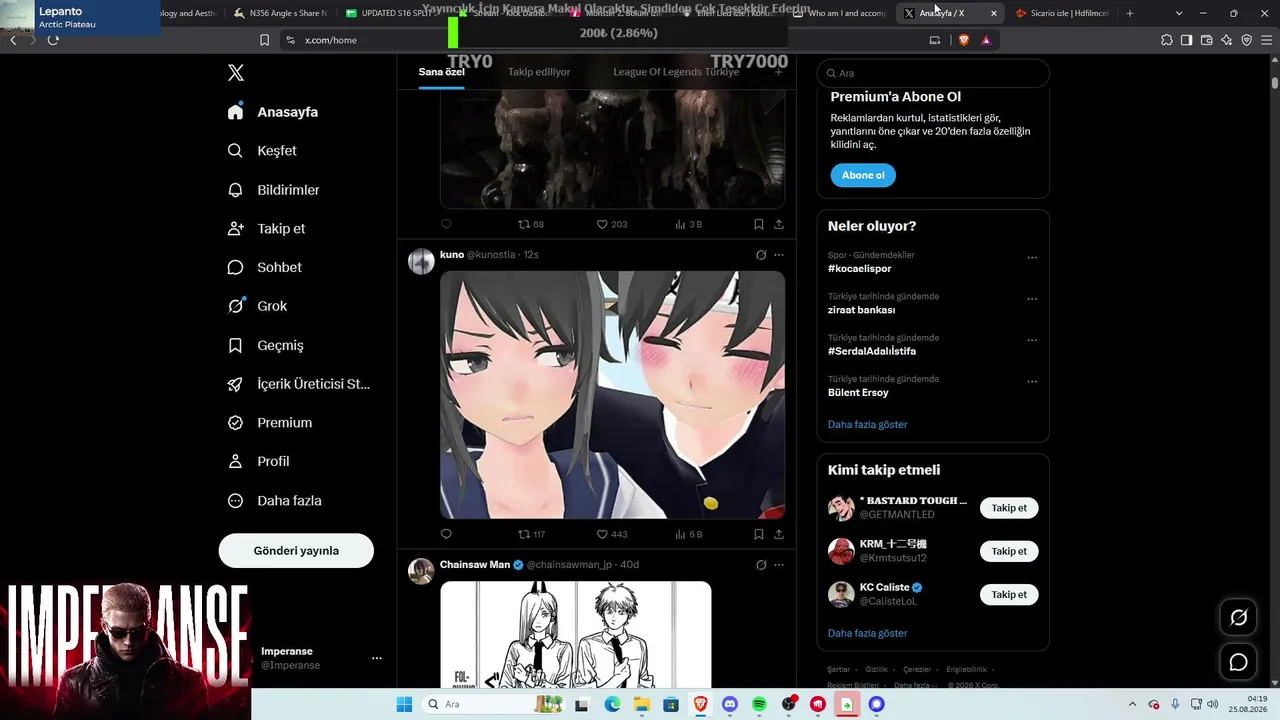The width and height of the screenshot is (1280, 720).
Task: Share the post with 203 likes
Action: pyautogui.click(x=779, y=224)
